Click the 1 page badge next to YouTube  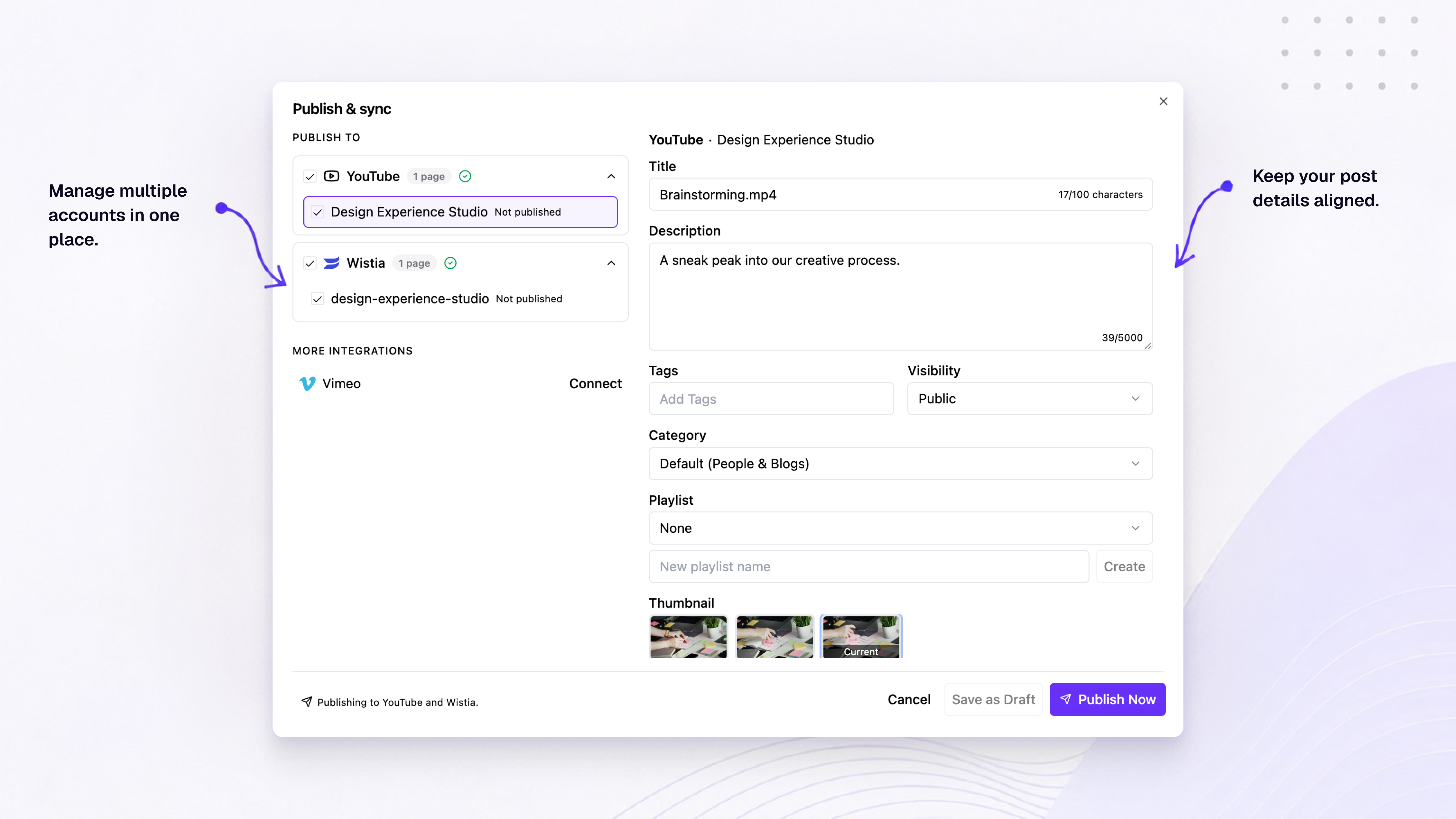(x=429, y=176)
